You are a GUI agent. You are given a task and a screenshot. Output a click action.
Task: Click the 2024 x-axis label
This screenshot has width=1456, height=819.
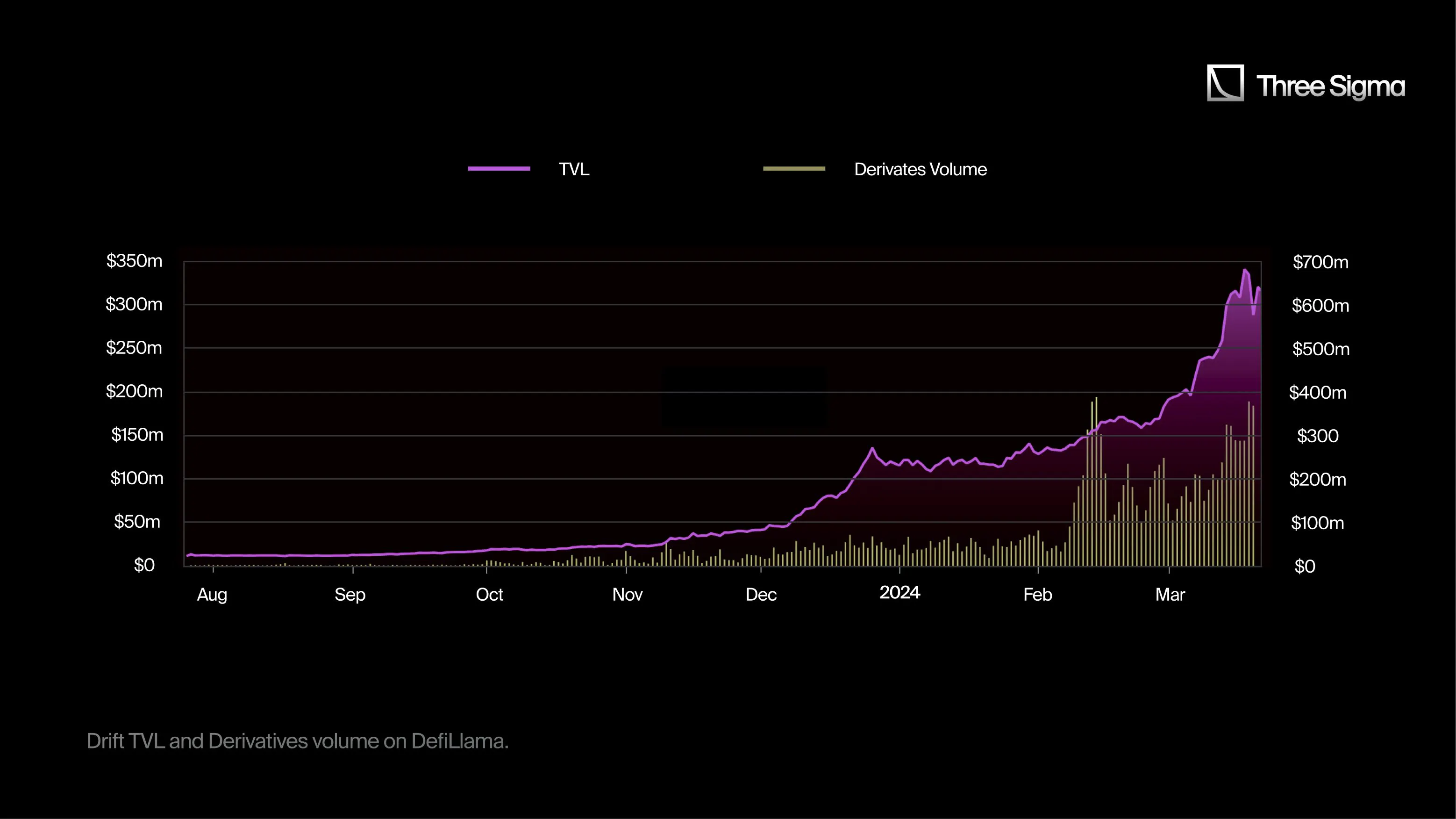tap(900, 592)
